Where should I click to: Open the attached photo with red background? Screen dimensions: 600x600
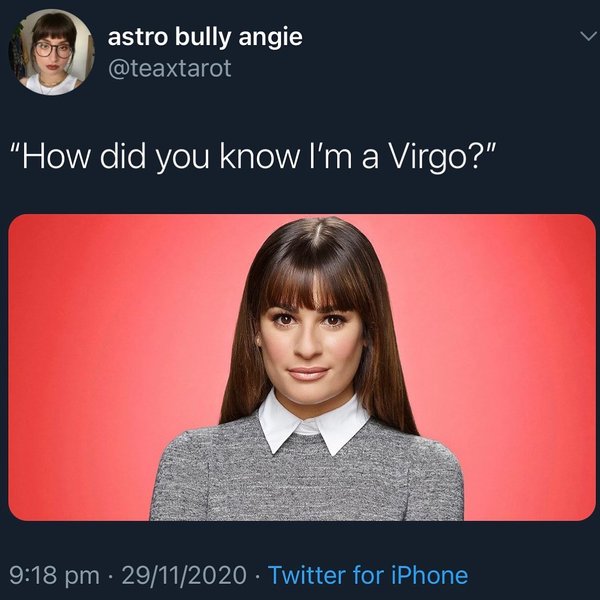click(302, 367)
